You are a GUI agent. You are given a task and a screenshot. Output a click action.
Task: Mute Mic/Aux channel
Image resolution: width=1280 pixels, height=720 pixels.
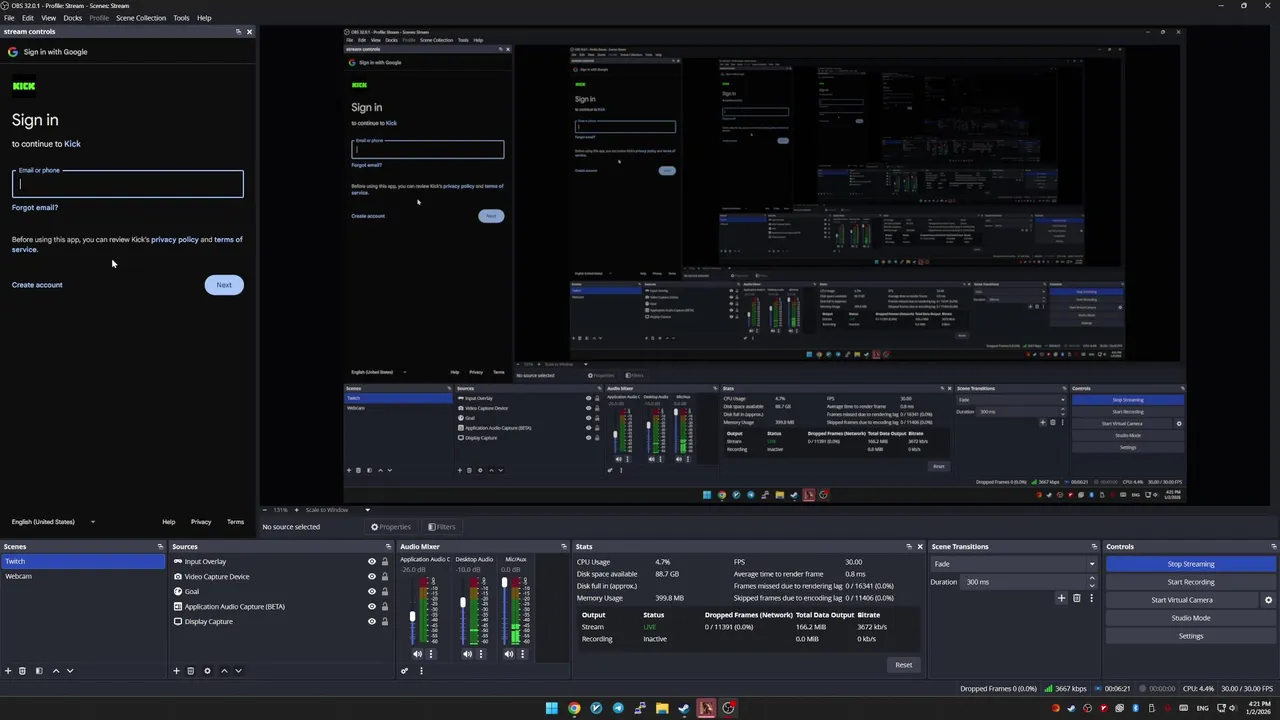[x=509, y=654]
